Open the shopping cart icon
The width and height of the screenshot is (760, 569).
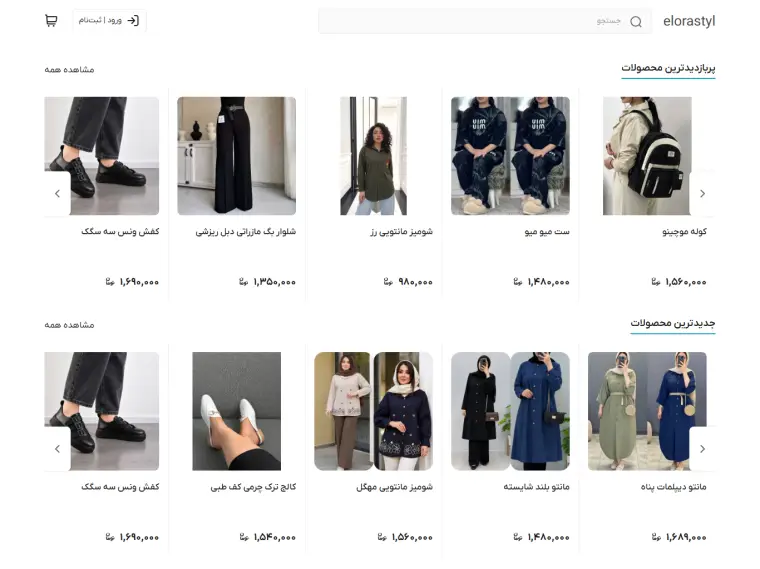[x=51, y=20]
